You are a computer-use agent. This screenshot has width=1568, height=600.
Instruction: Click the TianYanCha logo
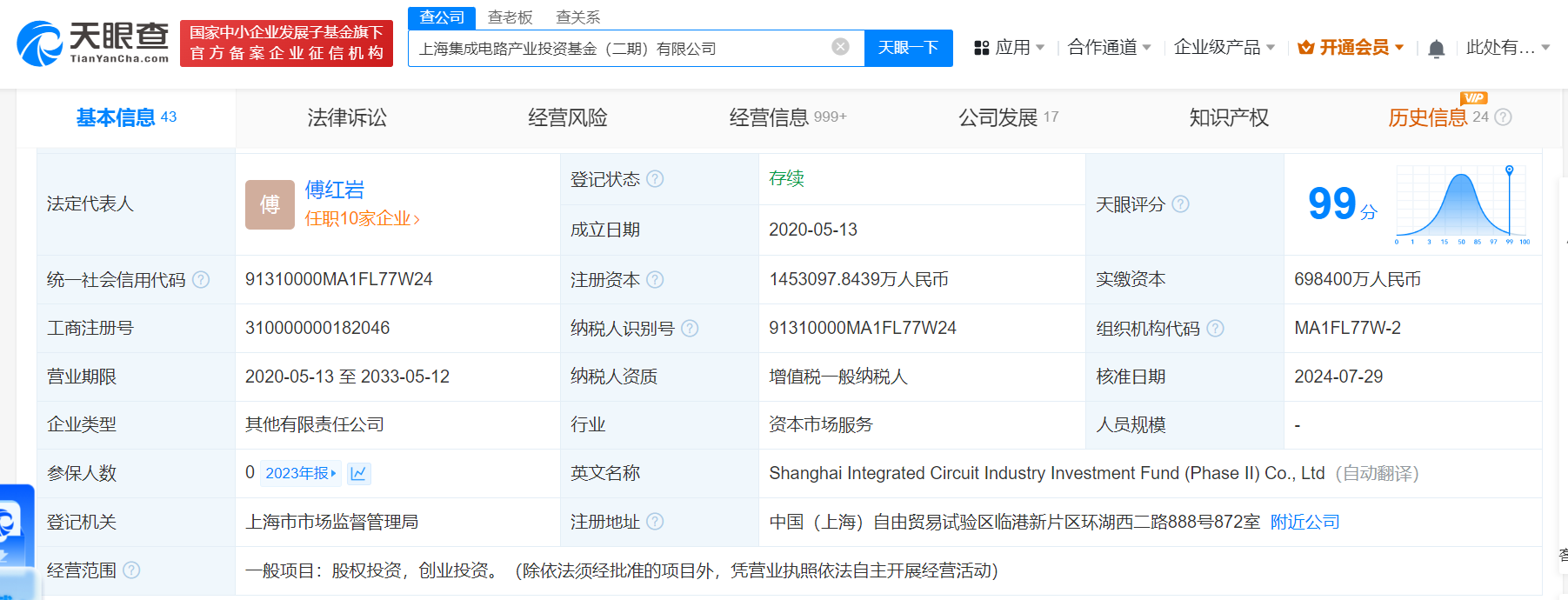[93, 43]
